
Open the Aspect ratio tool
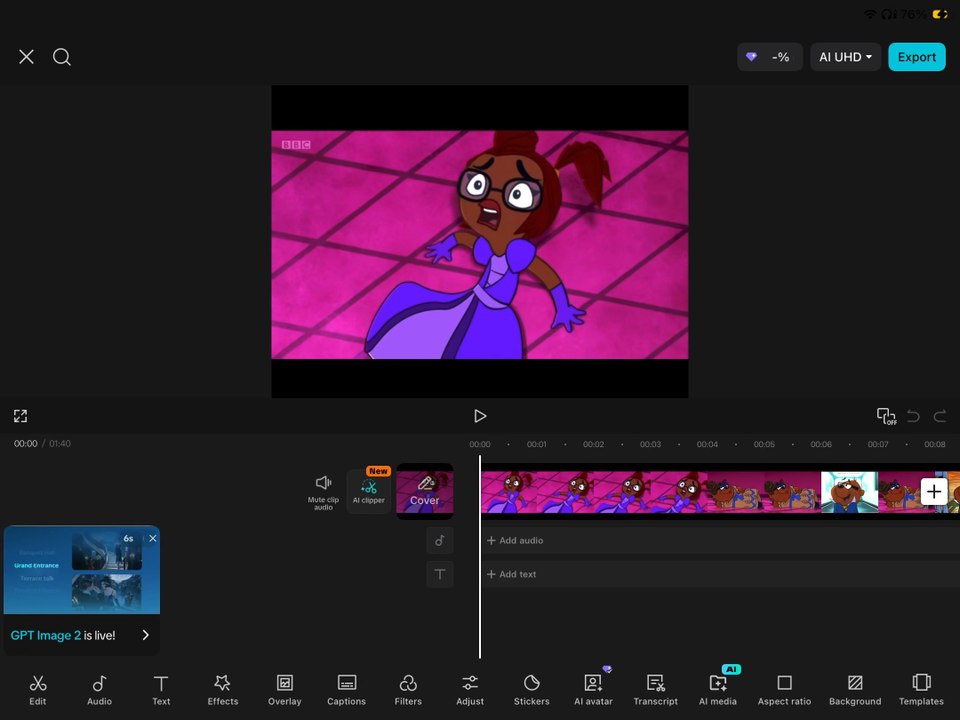pyautogui.click(x=784, y=689)
